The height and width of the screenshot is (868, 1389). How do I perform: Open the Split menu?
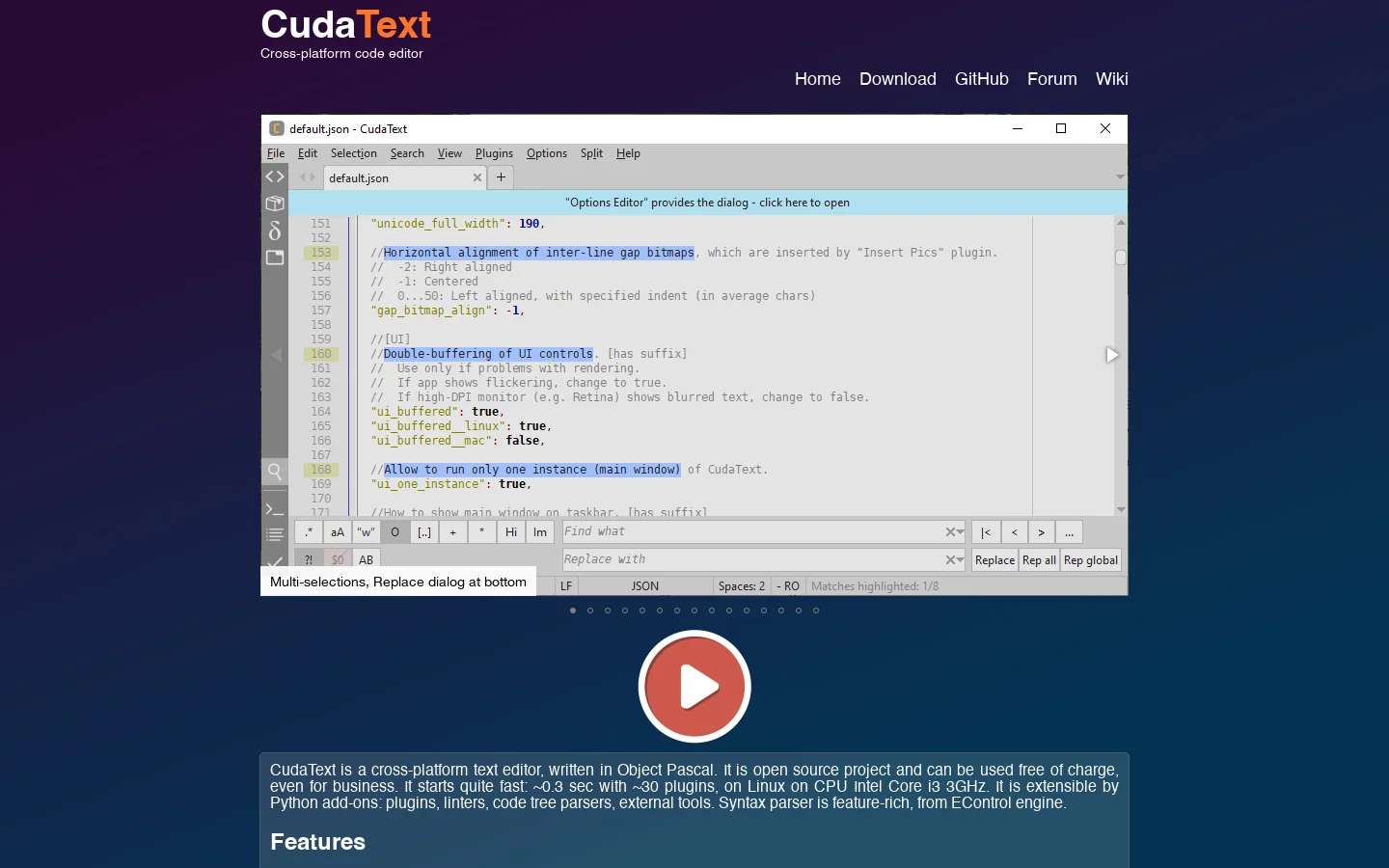coord(591,153)
